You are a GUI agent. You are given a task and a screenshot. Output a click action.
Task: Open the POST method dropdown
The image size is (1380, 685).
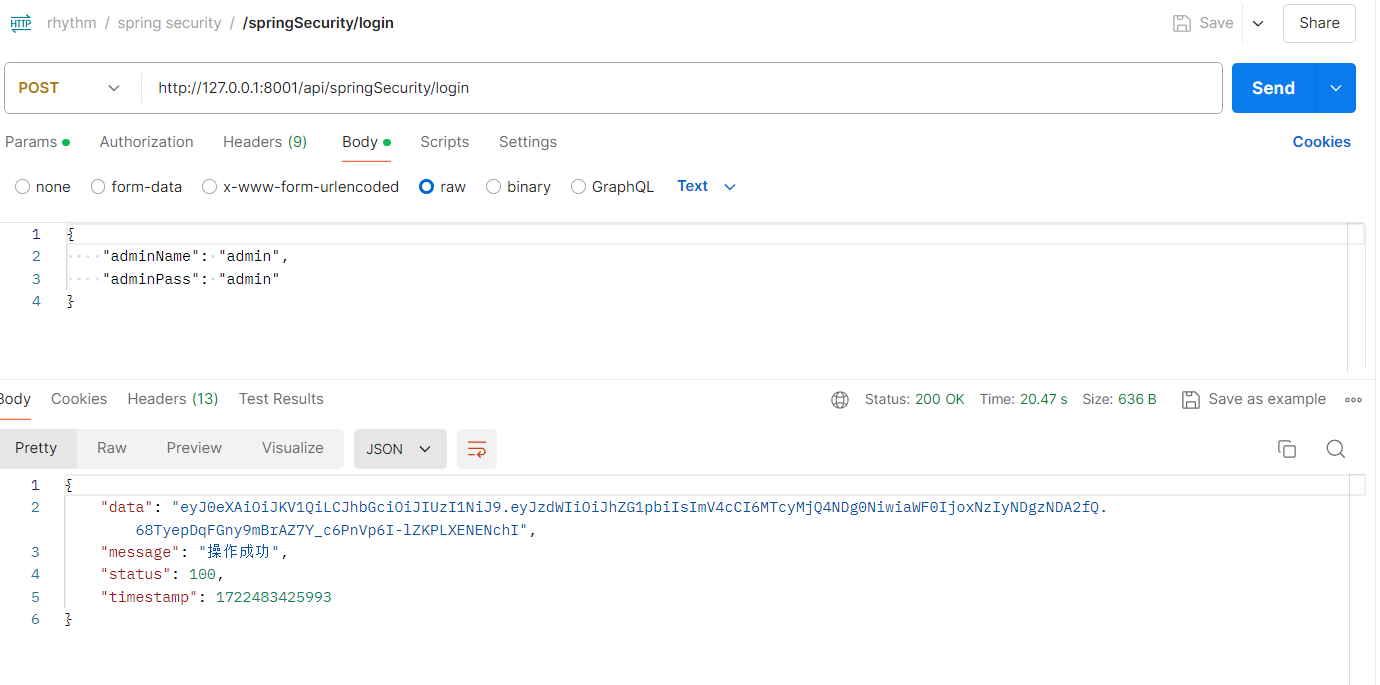[x=69, y=88]
